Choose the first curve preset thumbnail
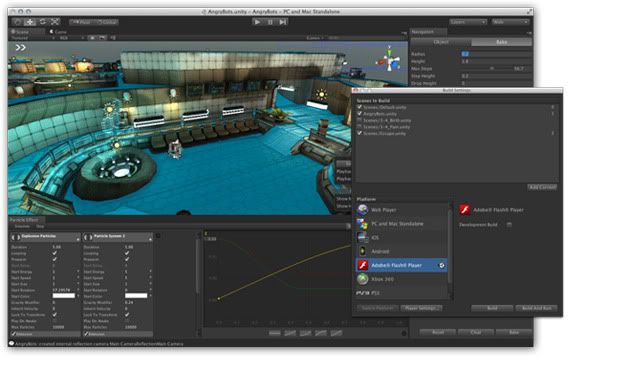The height and width of the screenshot is (373, 620). [x=274, y=333]
